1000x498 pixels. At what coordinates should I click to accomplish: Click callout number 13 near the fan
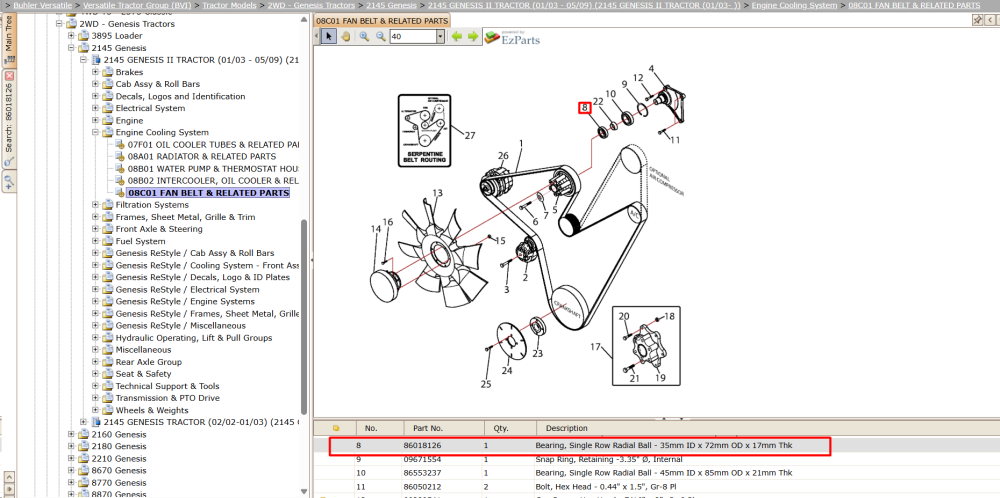437,193
